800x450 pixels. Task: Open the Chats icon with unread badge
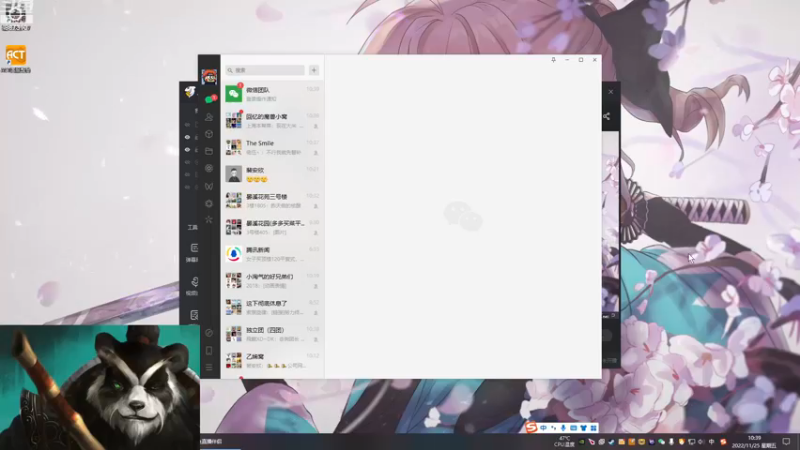(x=210, y=99)
